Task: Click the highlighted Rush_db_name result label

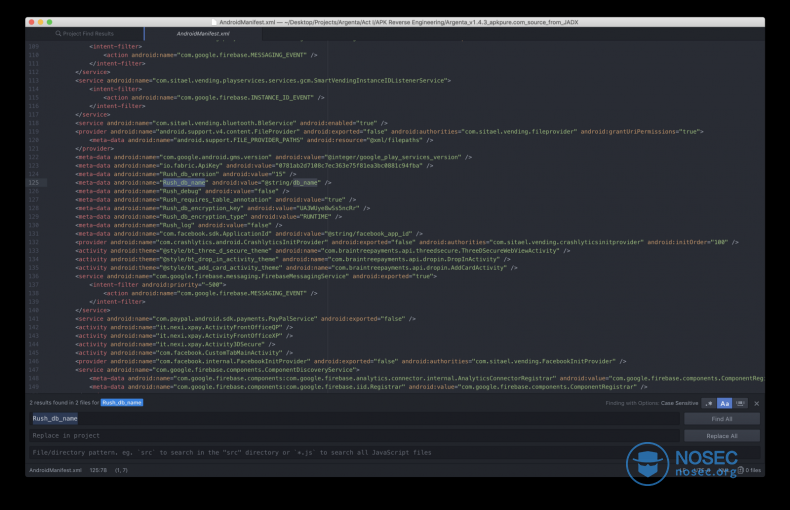Action: pyautogui.click(x=122, y=403)
